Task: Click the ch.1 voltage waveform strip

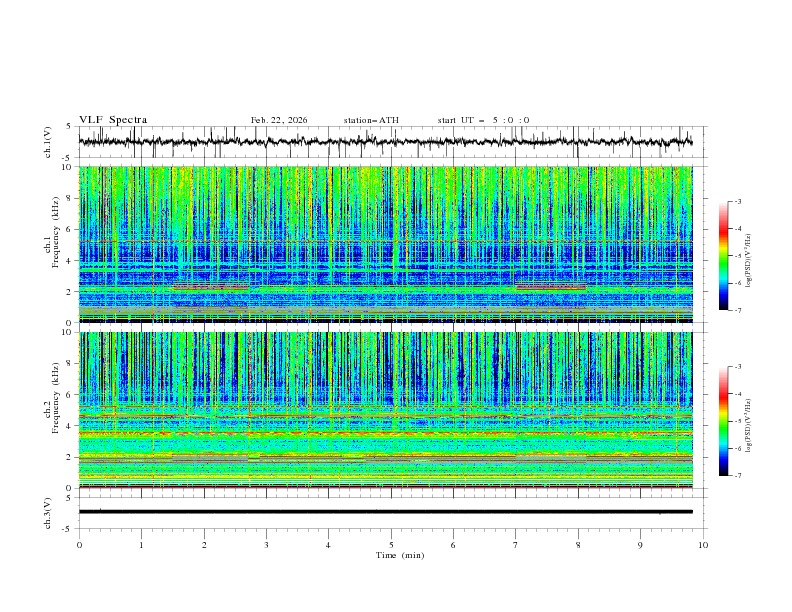Action: [x=390, y=142]
